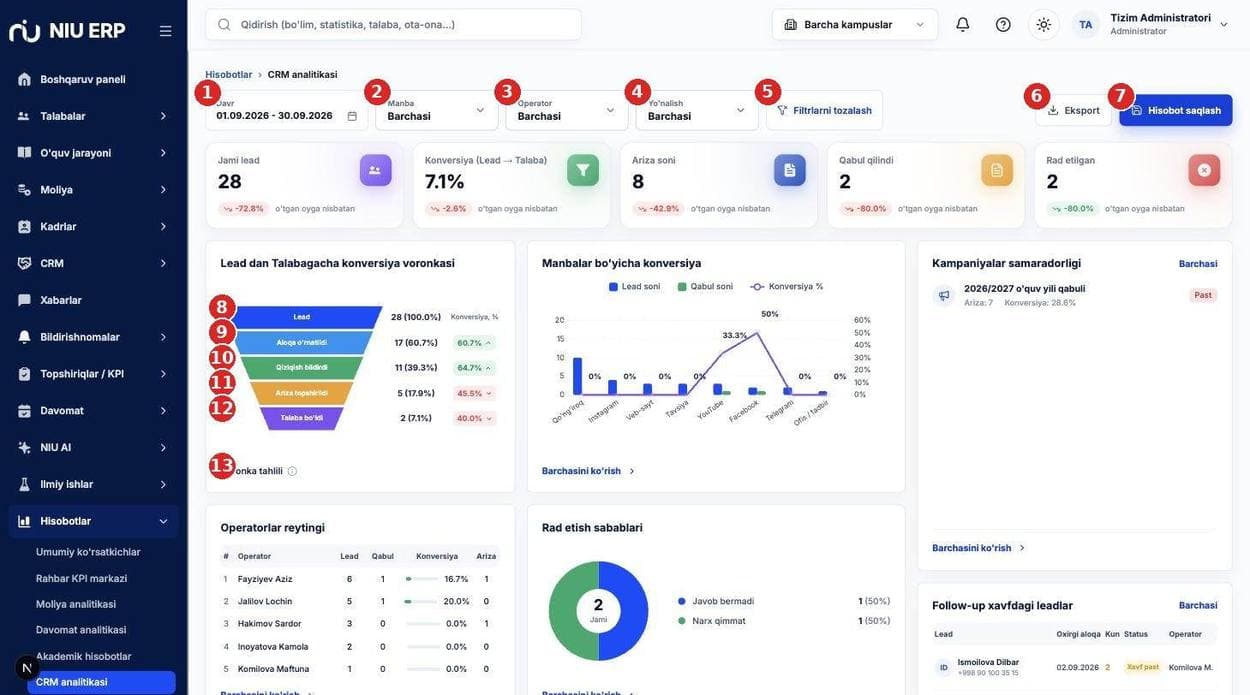Image resolution: width=1250 pixels, height=695 pixels.
Task: Open the help question mark icon
Action: (1003, 24)
